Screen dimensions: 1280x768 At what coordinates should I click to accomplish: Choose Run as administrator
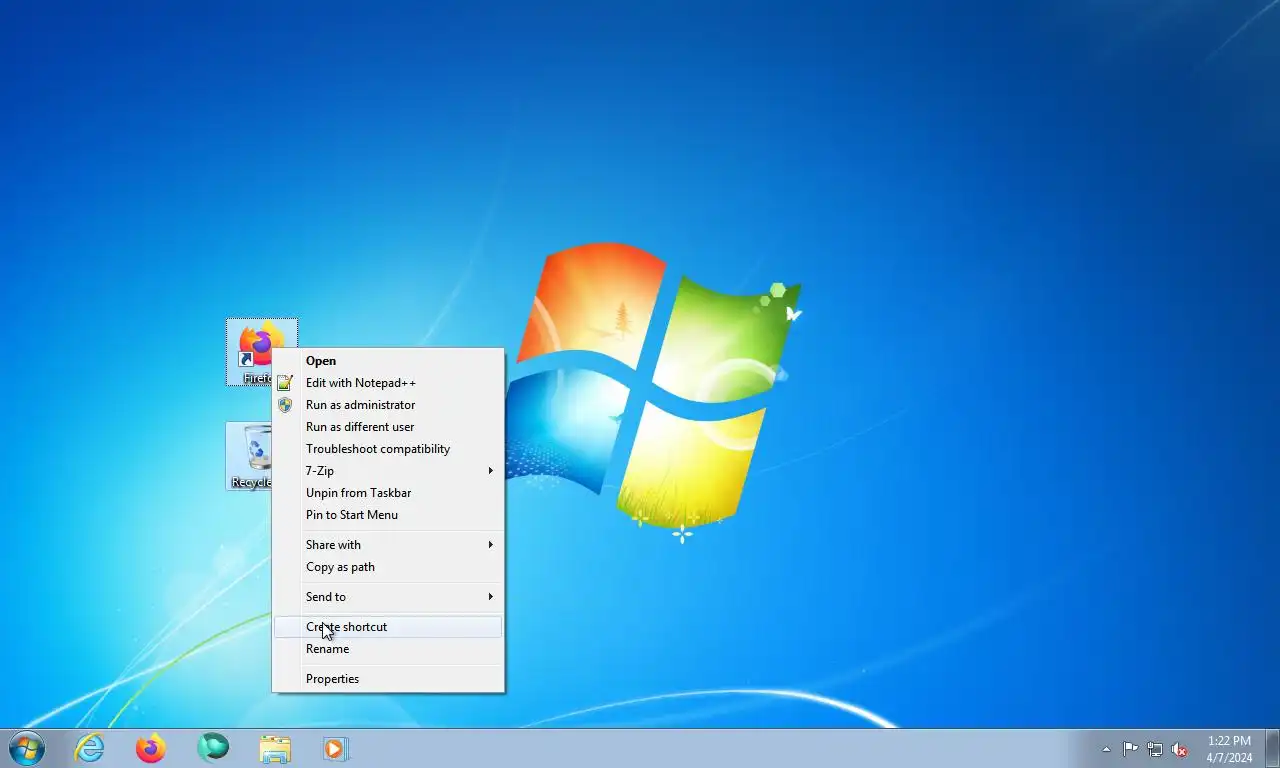point(388,405)
